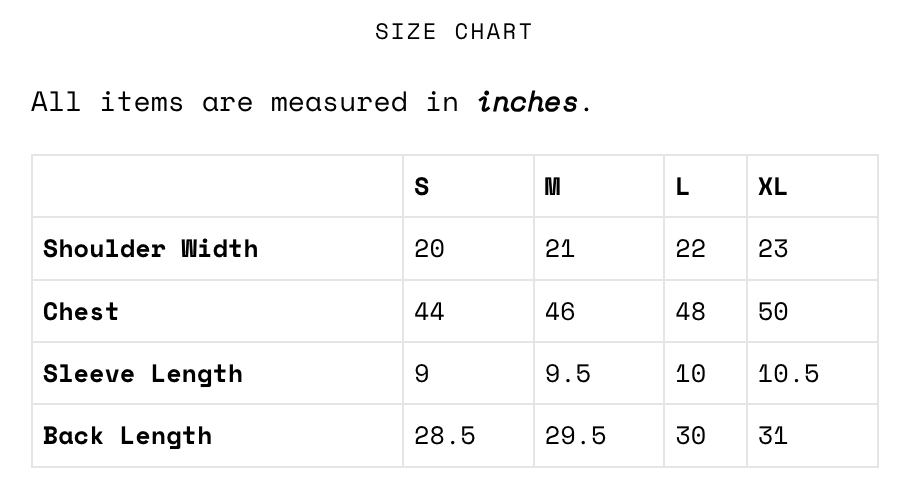Click the Chest value 50 for XL

(x=773, y=311)
